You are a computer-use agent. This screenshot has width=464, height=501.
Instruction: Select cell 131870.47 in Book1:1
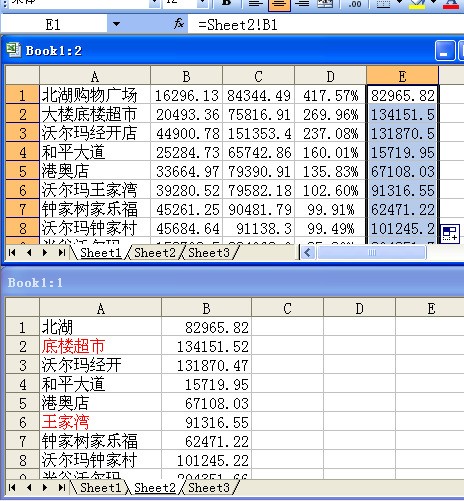point(206,365)
